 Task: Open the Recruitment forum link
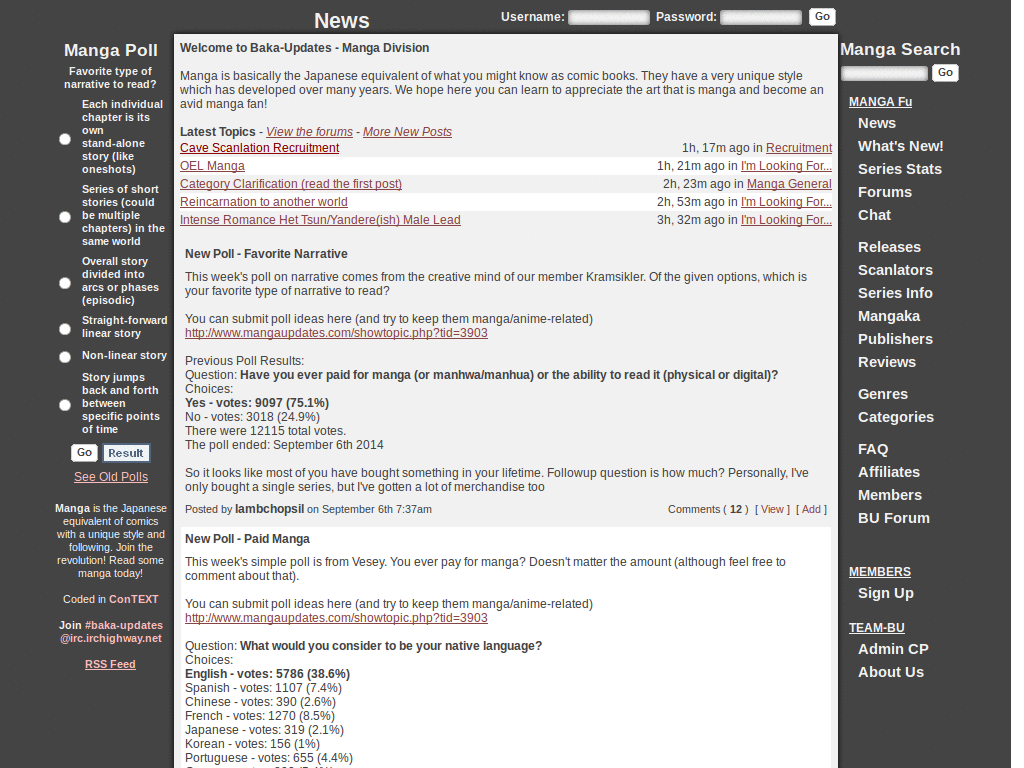click(x=799, y=148)
